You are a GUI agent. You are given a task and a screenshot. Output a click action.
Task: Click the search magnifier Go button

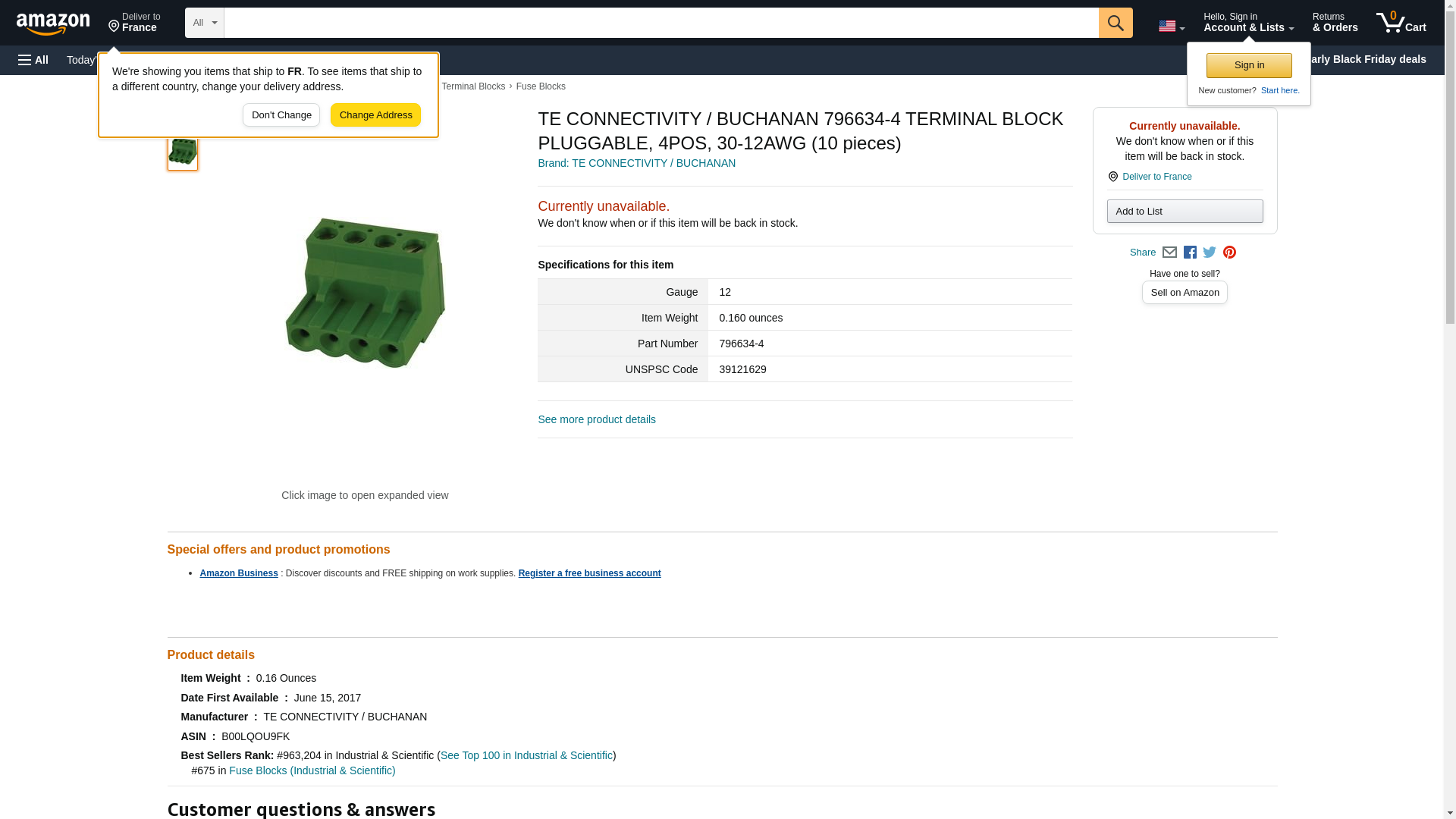(x=1115, y=23)
